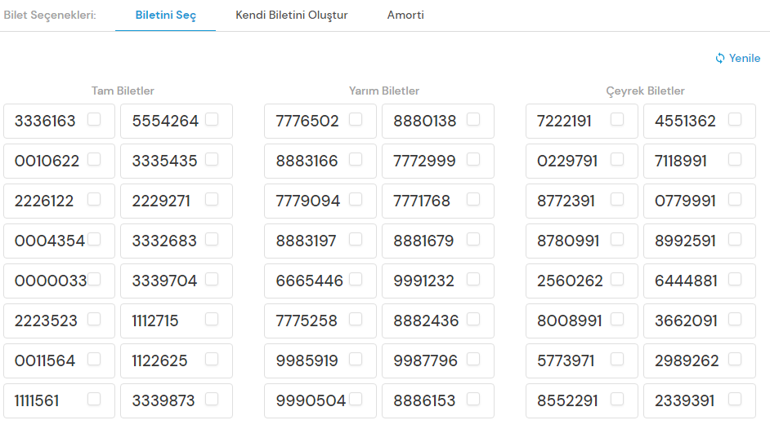Select ticket 8992591 checkbox
Screen dimensions: 770x429
tap(735, 239)
